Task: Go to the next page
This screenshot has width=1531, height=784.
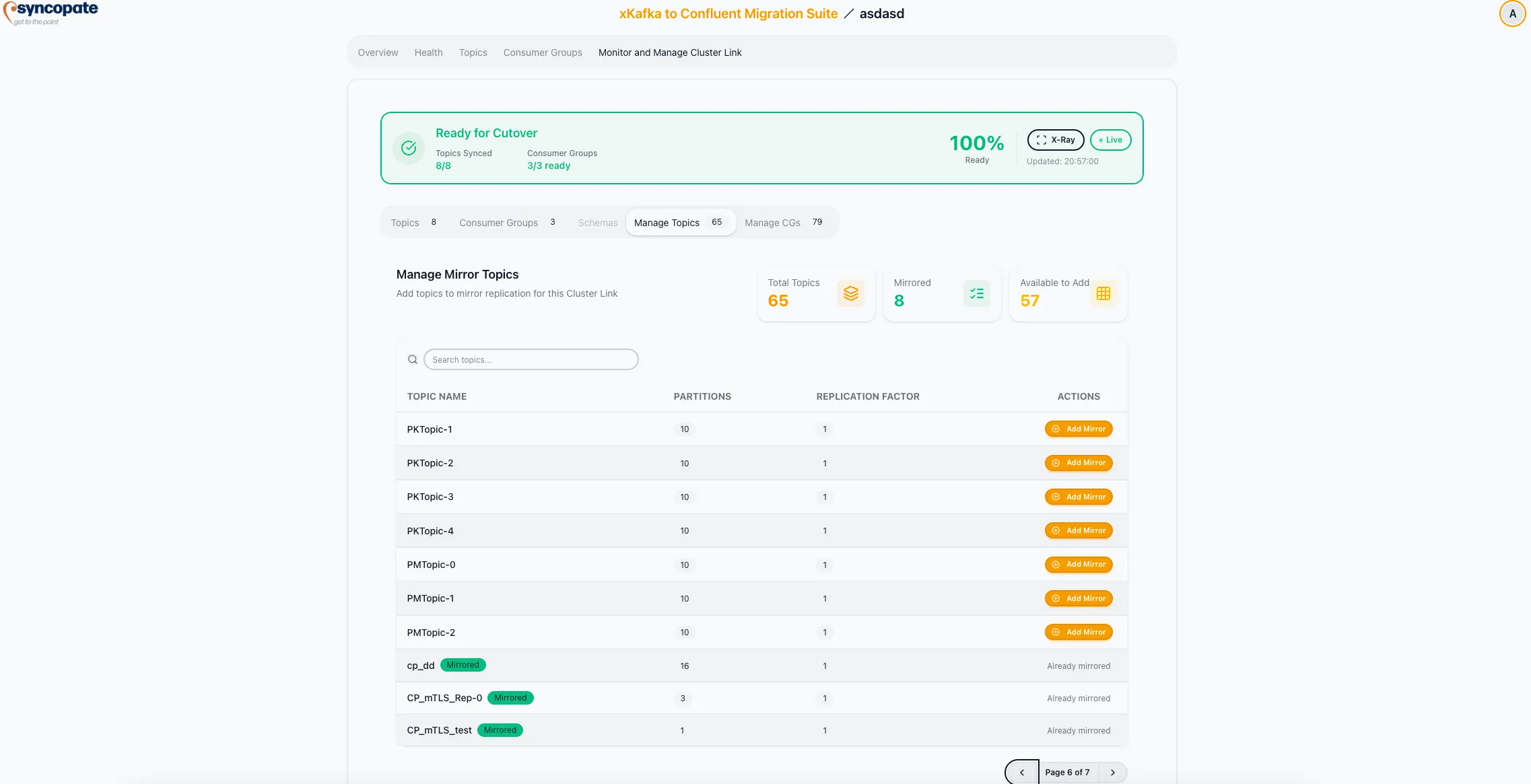Action: tap(1113, 772)
